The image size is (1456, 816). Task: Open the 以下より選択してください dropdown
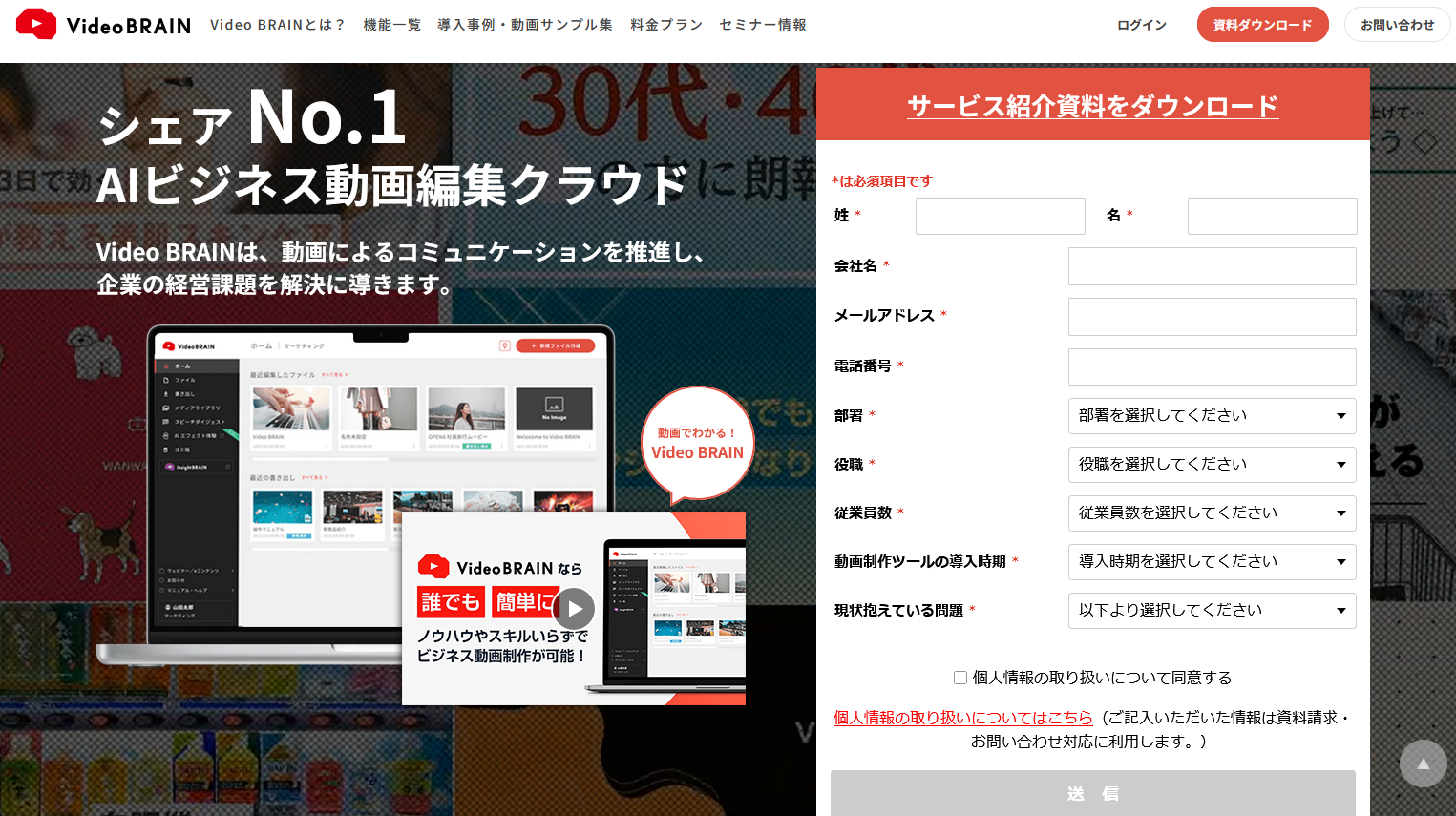1212,611
